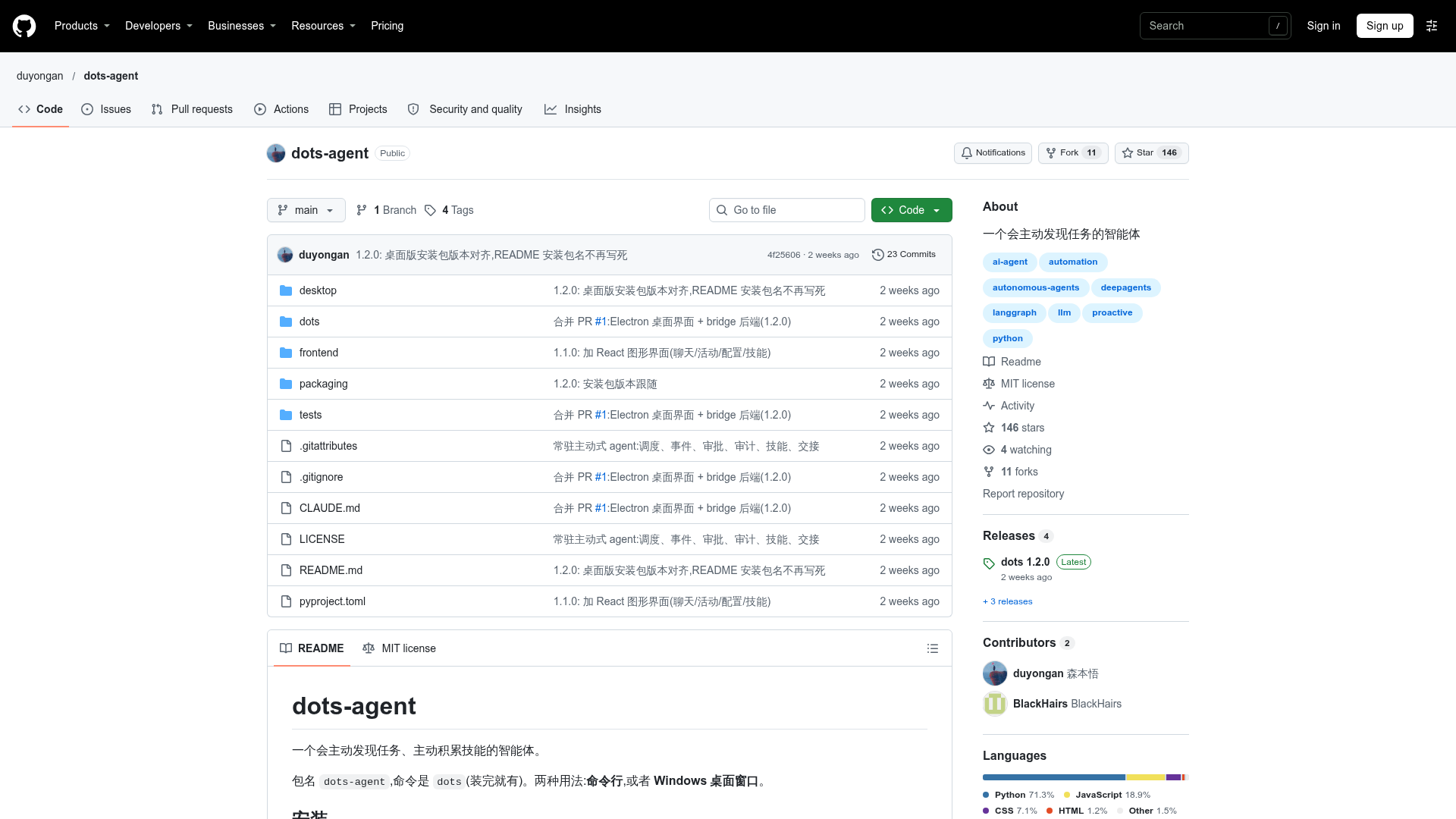Viewport: 1456px width, 819px height.
Task: Click the Sign up button
Action: pos(1385,26)
